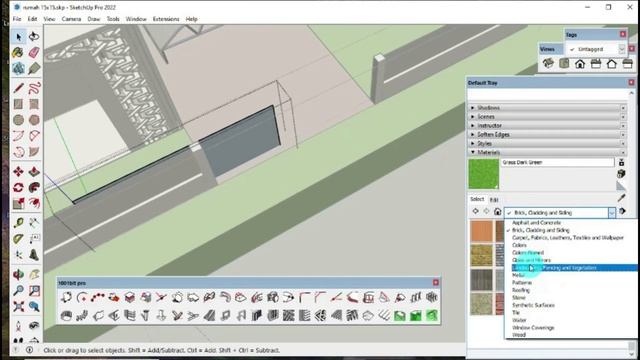
Task: Select the Protractor tool
Action: pyautogui.click(x=18, y=239)
